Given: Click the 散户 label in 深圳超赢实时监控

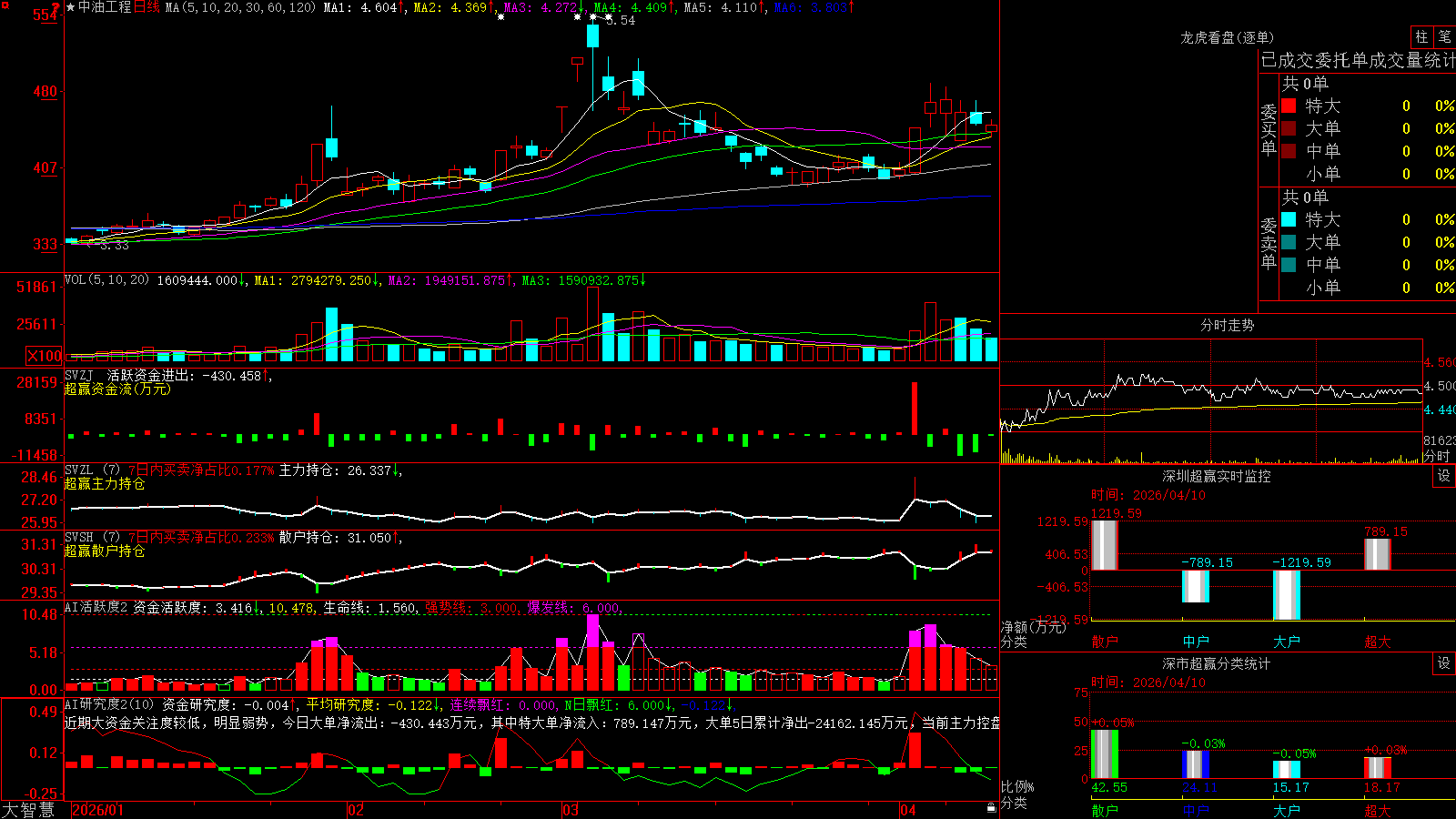Looking at the screenshot, I should coord(1105,642).
